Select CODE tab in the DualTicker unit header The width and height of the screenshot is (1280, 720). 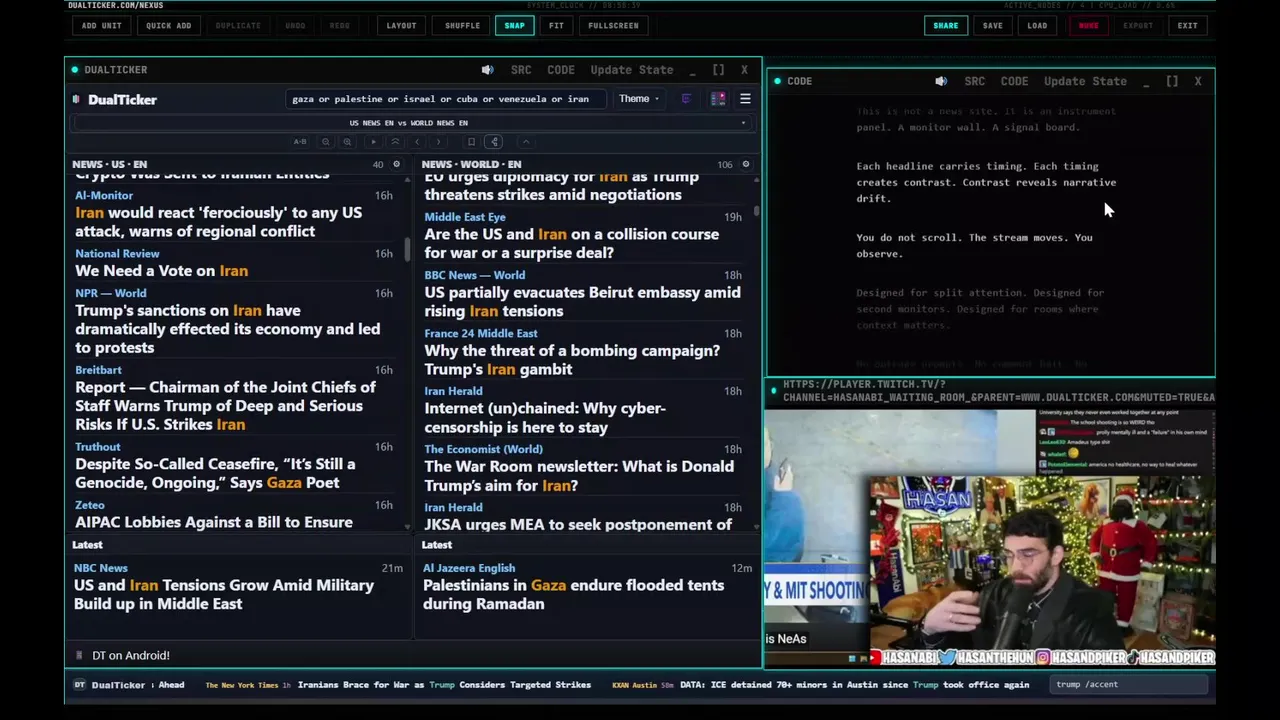pos(561,70)
